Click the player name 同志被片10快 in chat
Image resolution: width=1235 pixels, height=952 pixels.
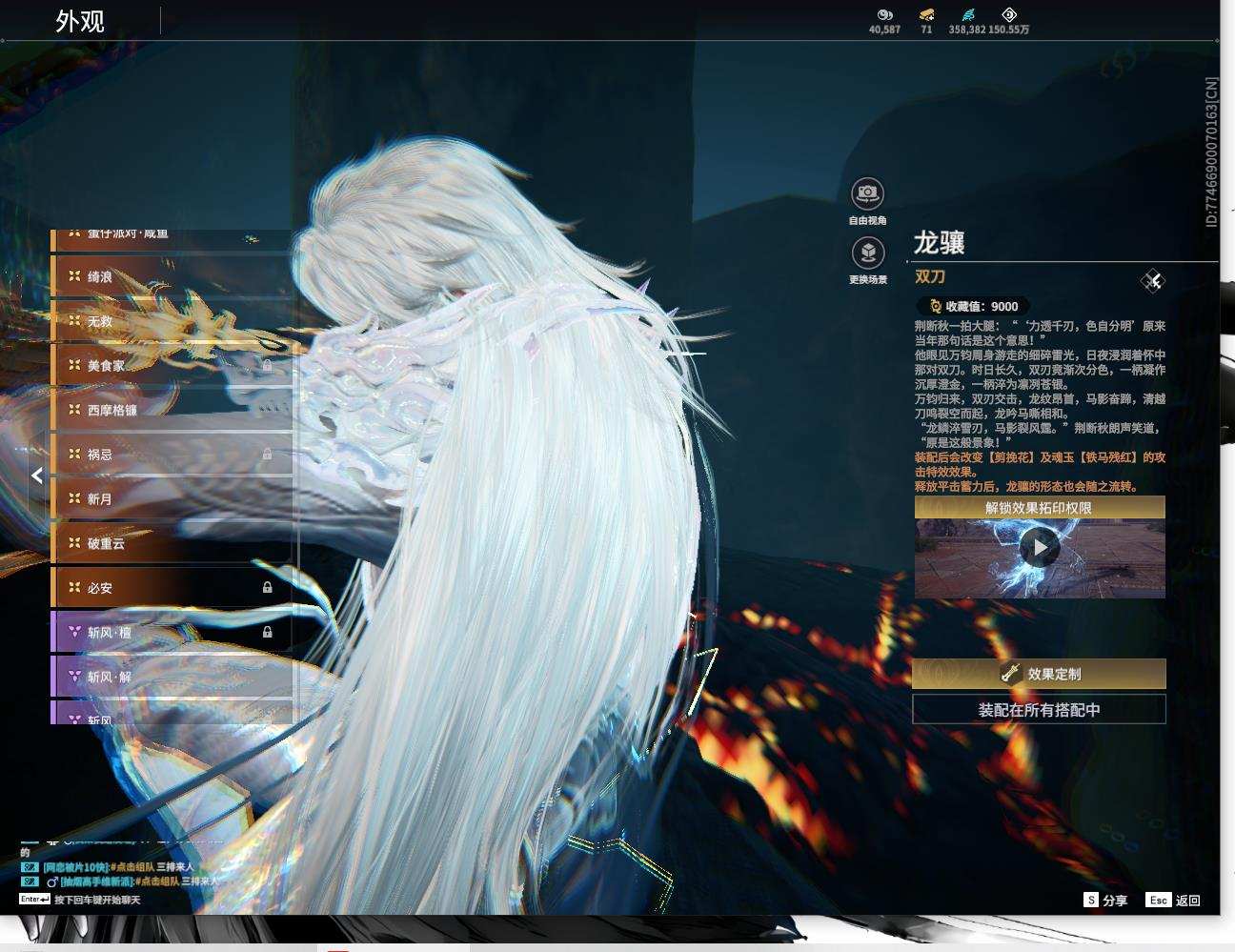pos(75,867)
